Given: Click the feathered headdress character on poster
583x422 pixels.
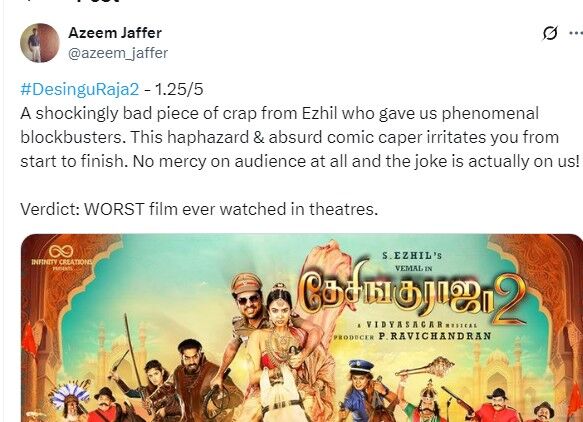Looking at the screenshot, I should [71, 402].
